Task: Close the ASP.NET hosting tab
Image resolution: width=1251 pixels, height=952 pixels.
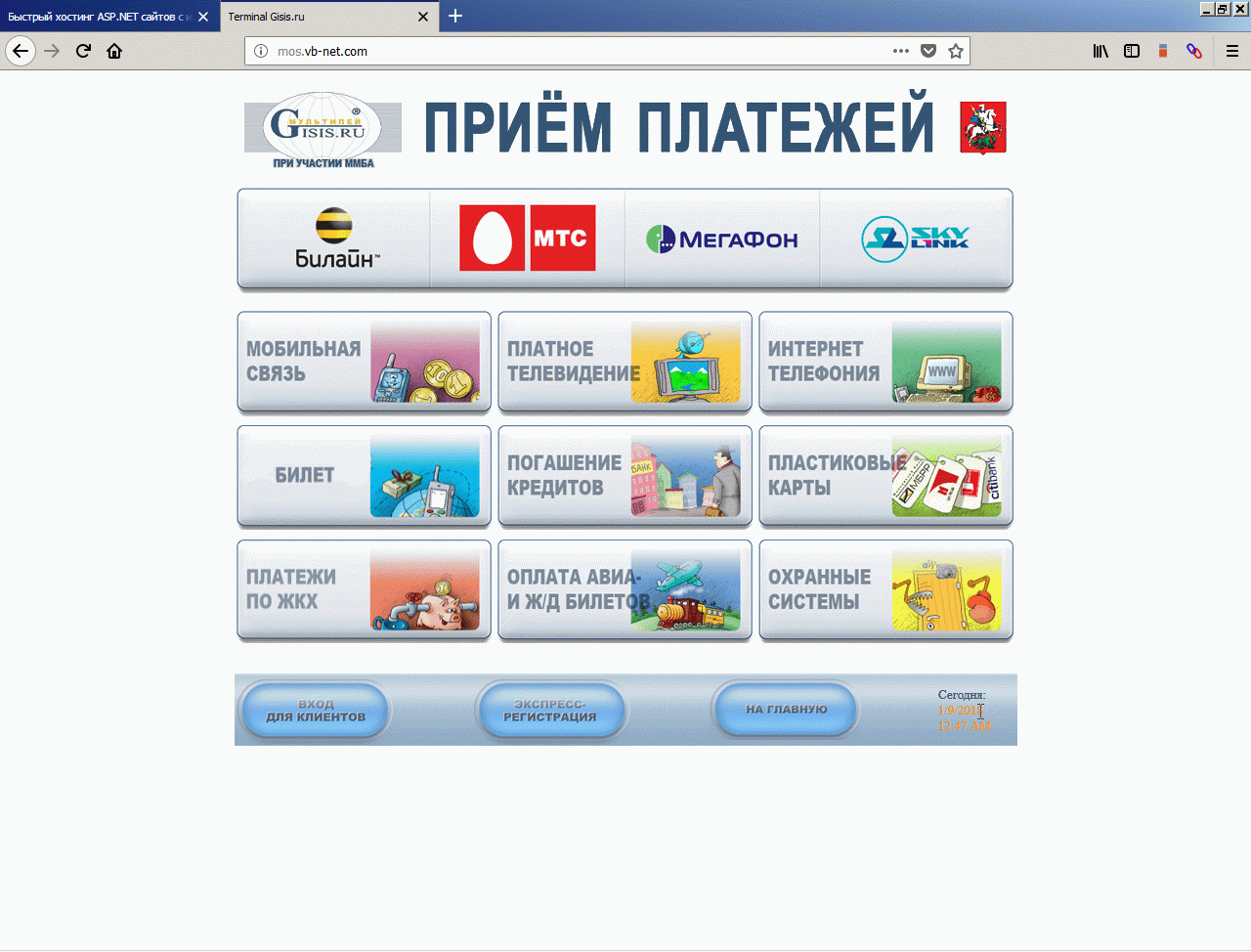Action: pos(203,17)
